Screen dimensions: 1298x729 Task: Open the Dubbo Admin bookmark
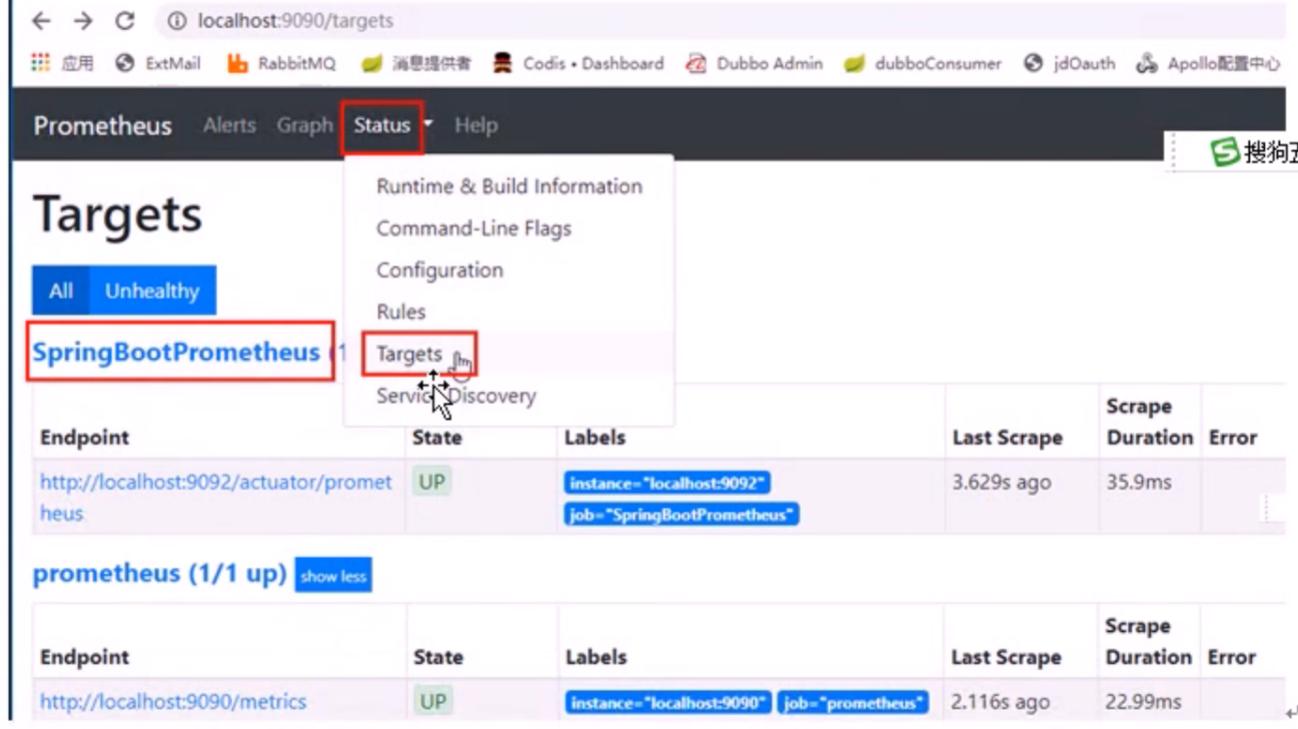point(754,63)
